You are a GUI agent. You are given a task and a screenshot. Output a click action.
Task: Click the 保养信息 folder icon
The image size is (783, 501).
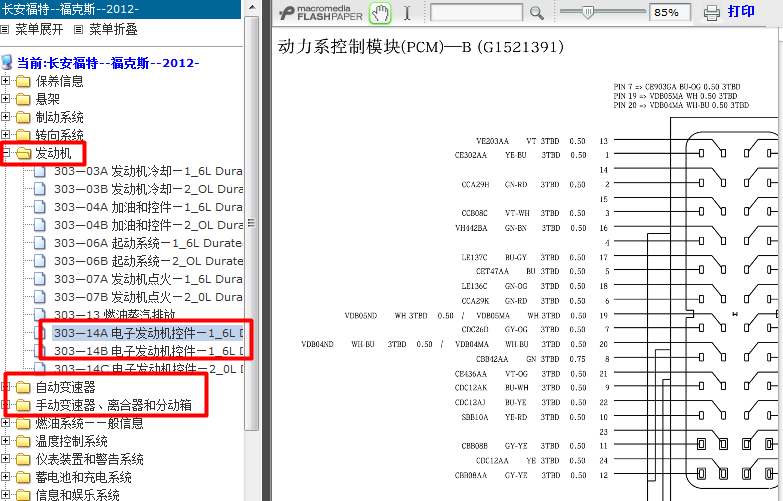click(x=23, y=81)
